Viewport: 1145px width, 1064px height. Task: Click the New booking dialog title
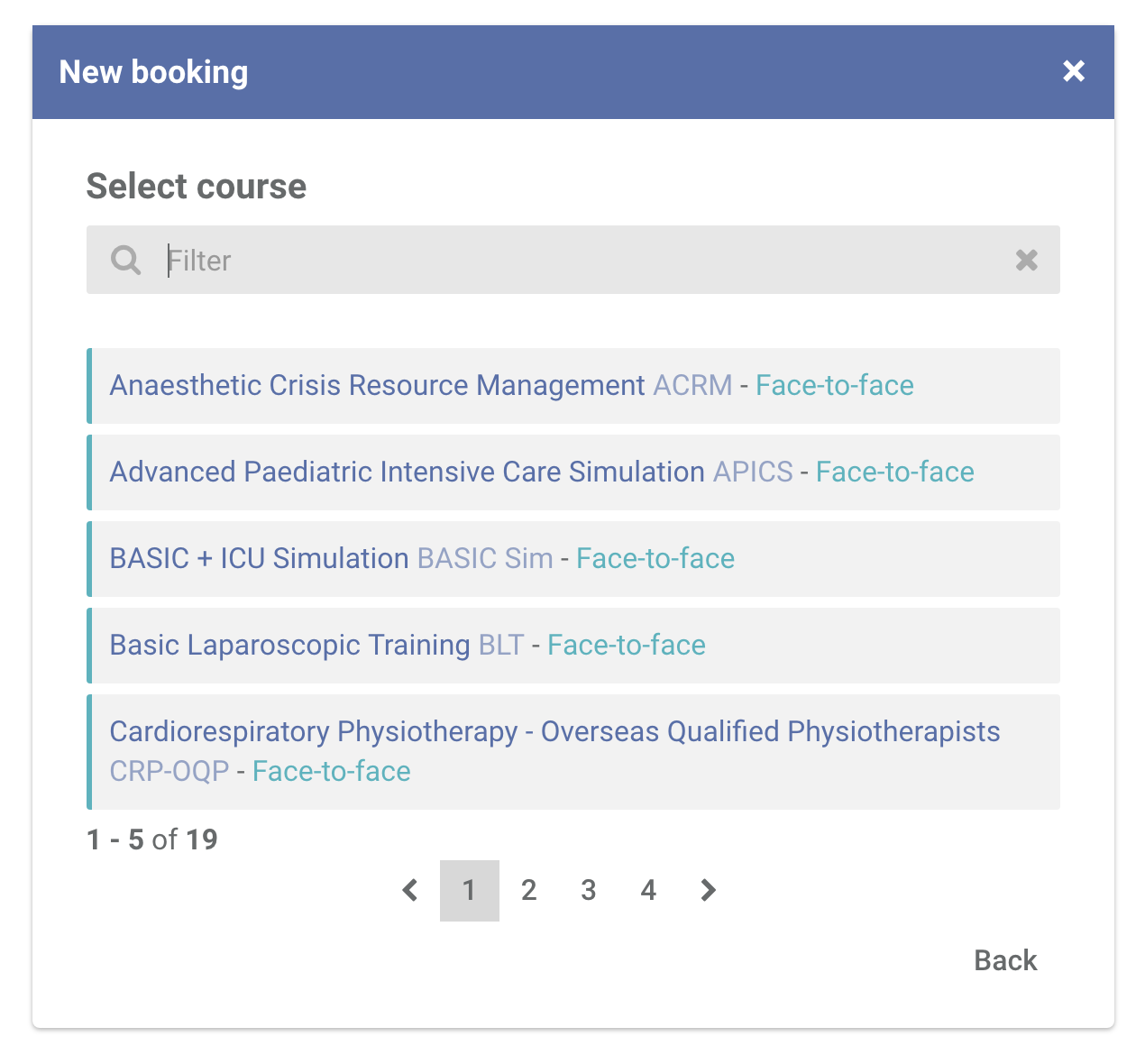(x=153, y=72)
